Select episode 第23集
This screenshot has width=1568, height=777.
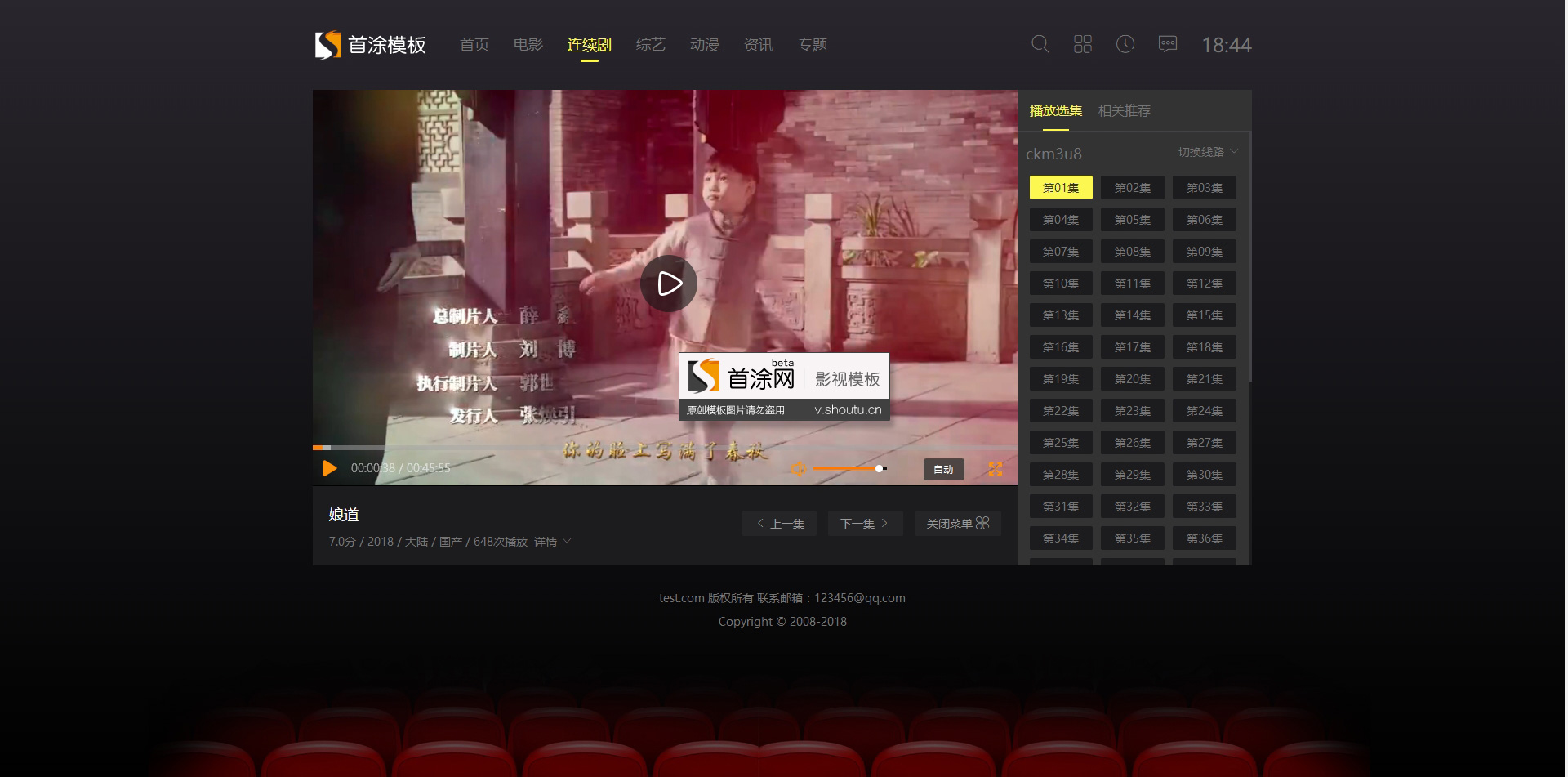(x=1133, y=411)
